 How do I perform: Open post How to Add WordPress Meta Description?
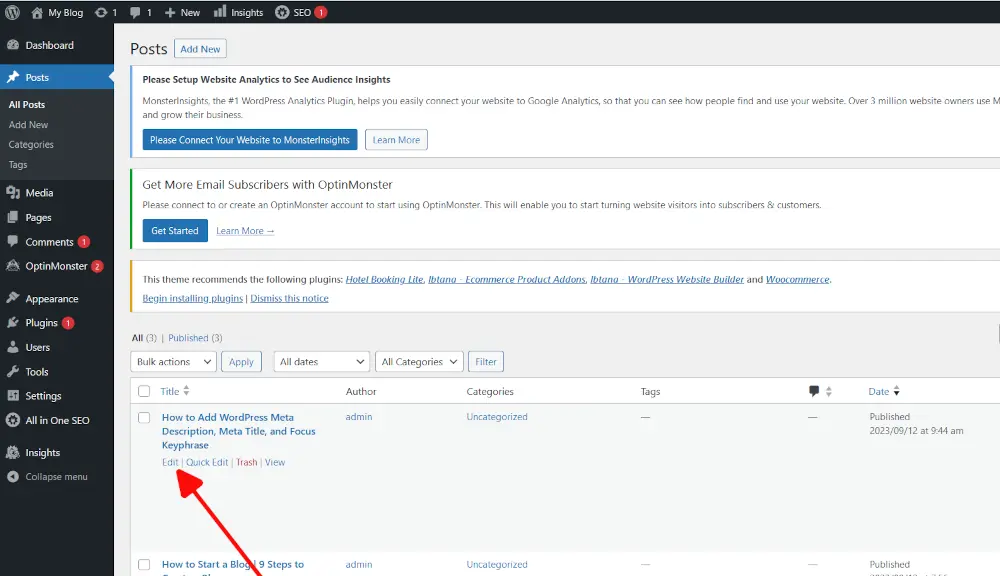[239, 431]
